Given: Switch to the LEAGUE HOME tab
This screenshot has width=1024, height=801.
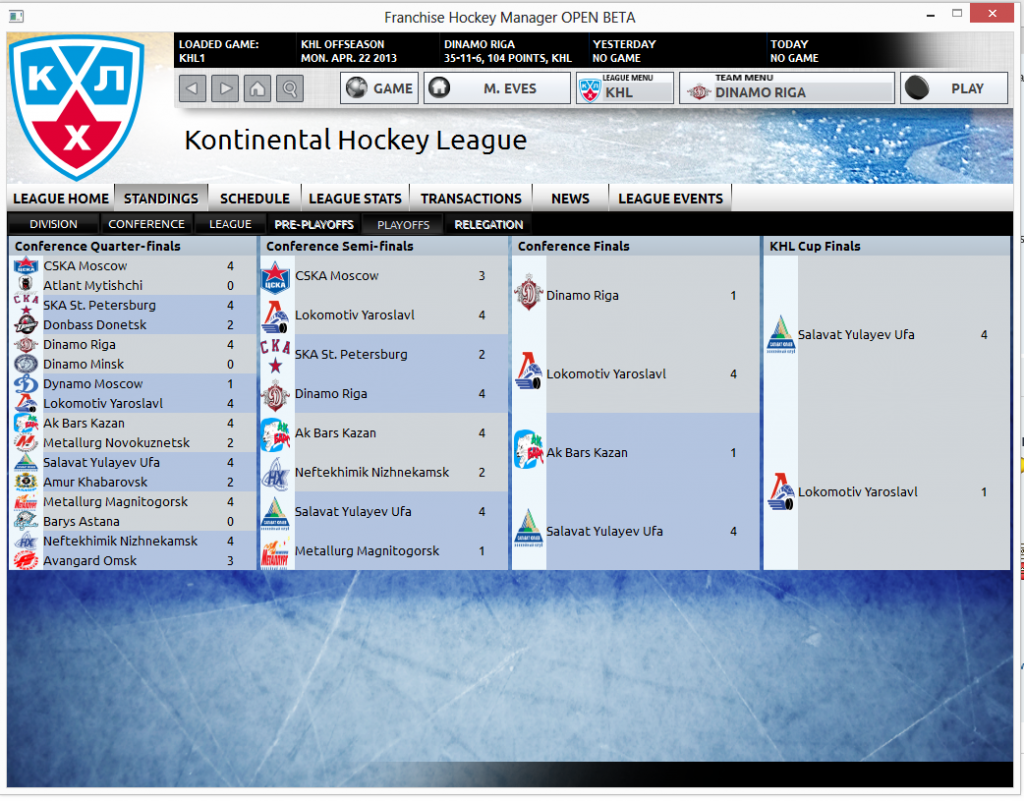Looking at the screenshot, I should (61, 198).
